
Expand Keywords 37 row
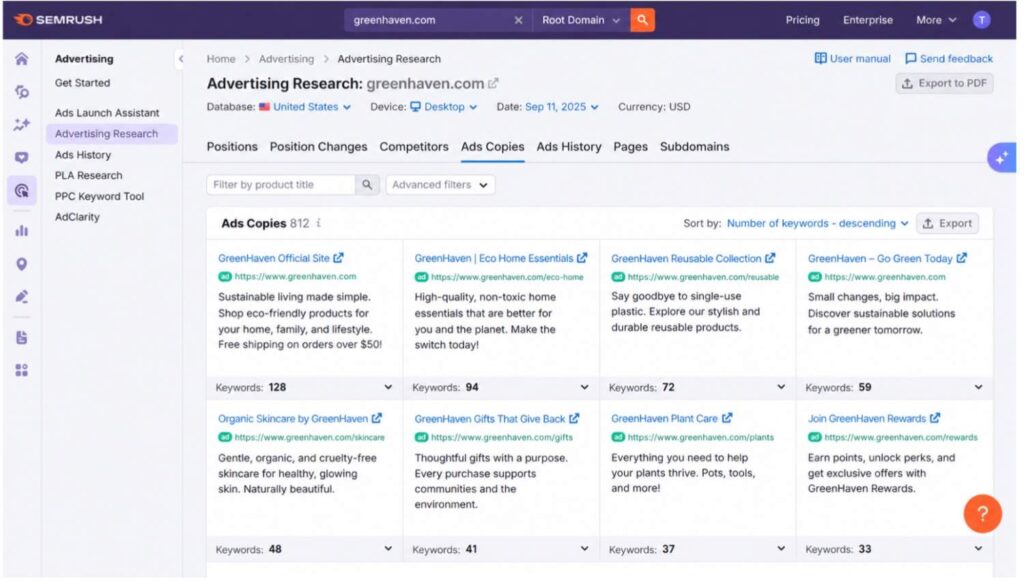tap(697, 549)
